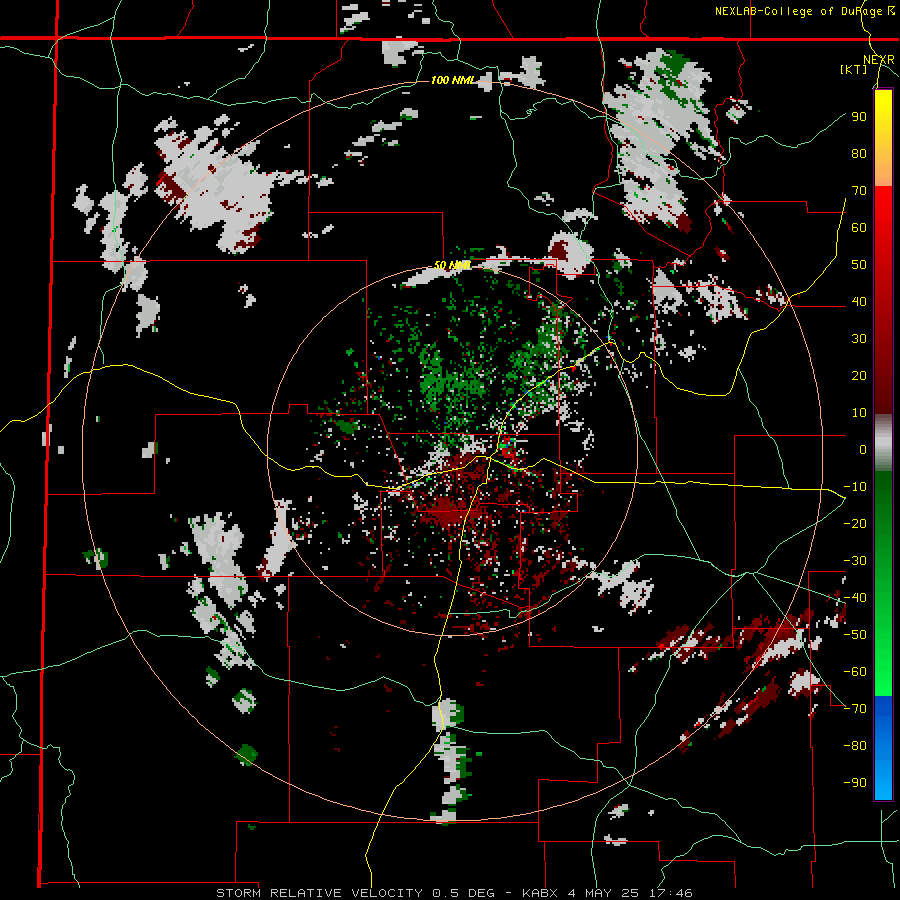900x900 pixels.
Task: Click the 70 value on velocity scale
Action: point(859,191)
